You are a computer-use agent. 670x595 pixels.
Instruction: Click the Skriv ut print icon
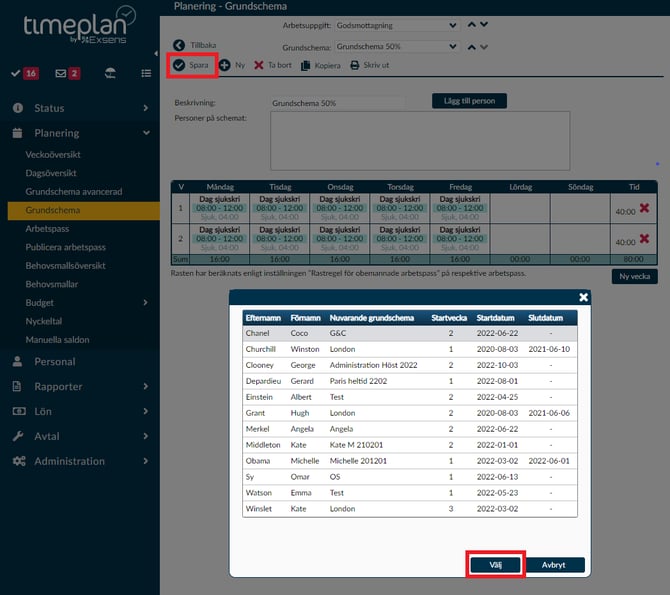coord(354,64)
